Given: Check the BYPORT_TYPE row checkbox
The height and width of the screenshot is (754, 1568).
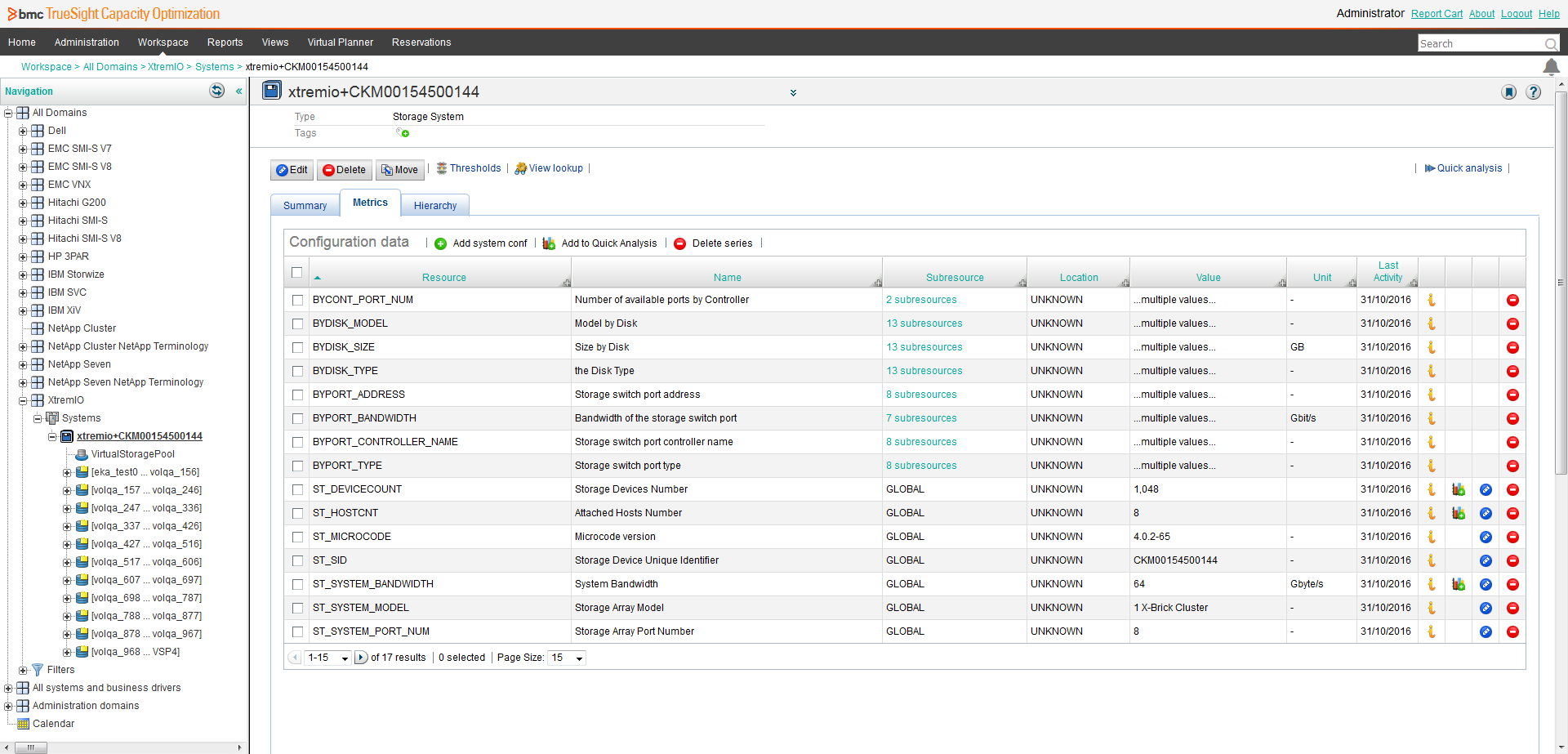Looking at the screenshot, I should pos(298,466).
